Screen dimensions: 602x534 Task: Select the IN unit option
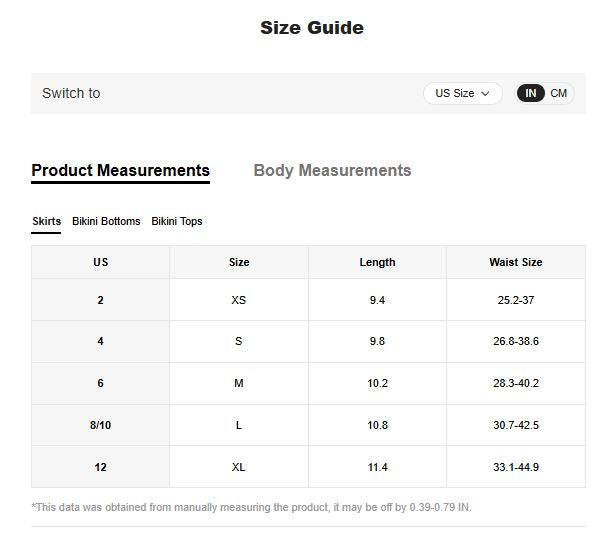(531, 93)
